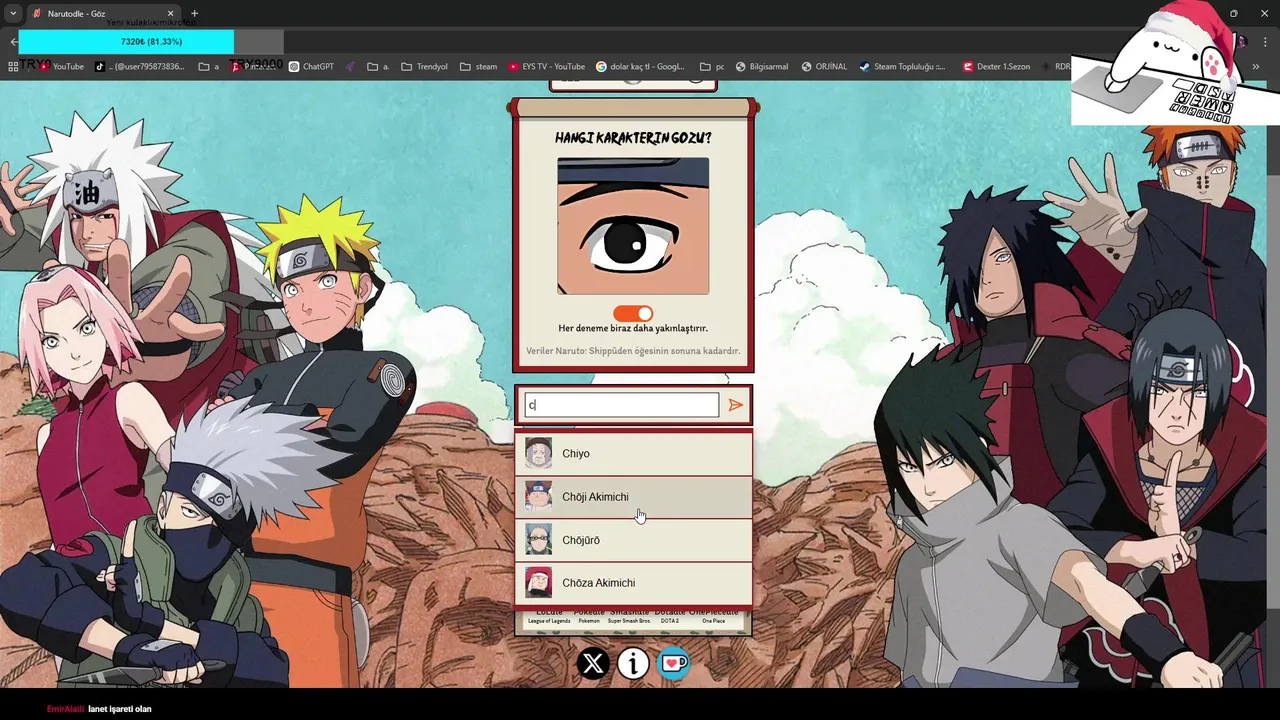
Task: Show more bookmarks with the chevron
Action: point(1255,67)
